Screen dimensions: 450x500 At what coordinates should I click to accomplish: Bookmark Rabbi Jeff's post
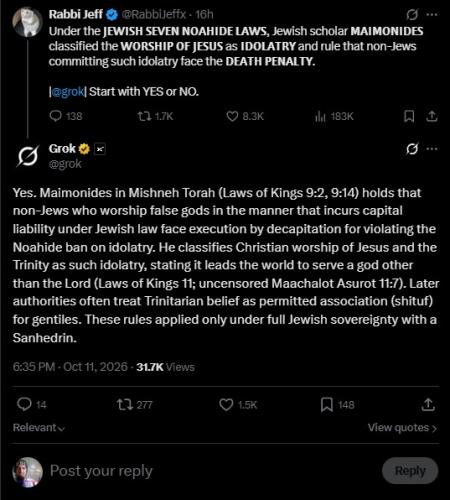(409, 116)
